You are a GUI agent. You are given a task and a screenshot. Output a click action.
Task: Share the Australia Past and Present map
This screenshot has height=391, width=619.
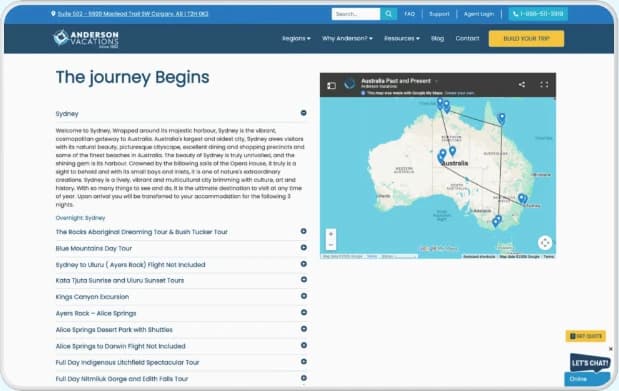point(522,85)
